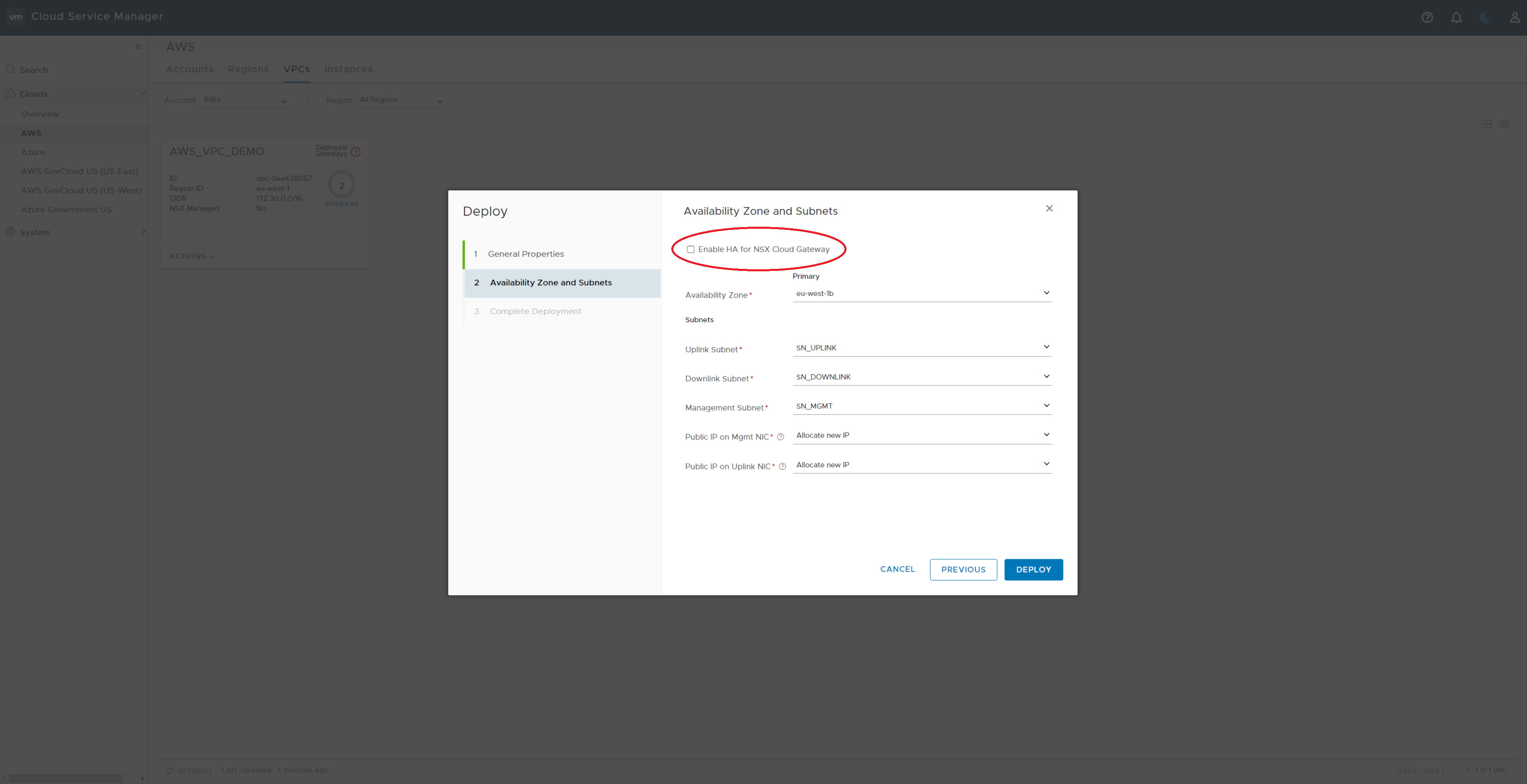The height and width of the screenshot is (784, 1527).
Task: Open the 2 Instances circle indicator
Action: point(341,185)
